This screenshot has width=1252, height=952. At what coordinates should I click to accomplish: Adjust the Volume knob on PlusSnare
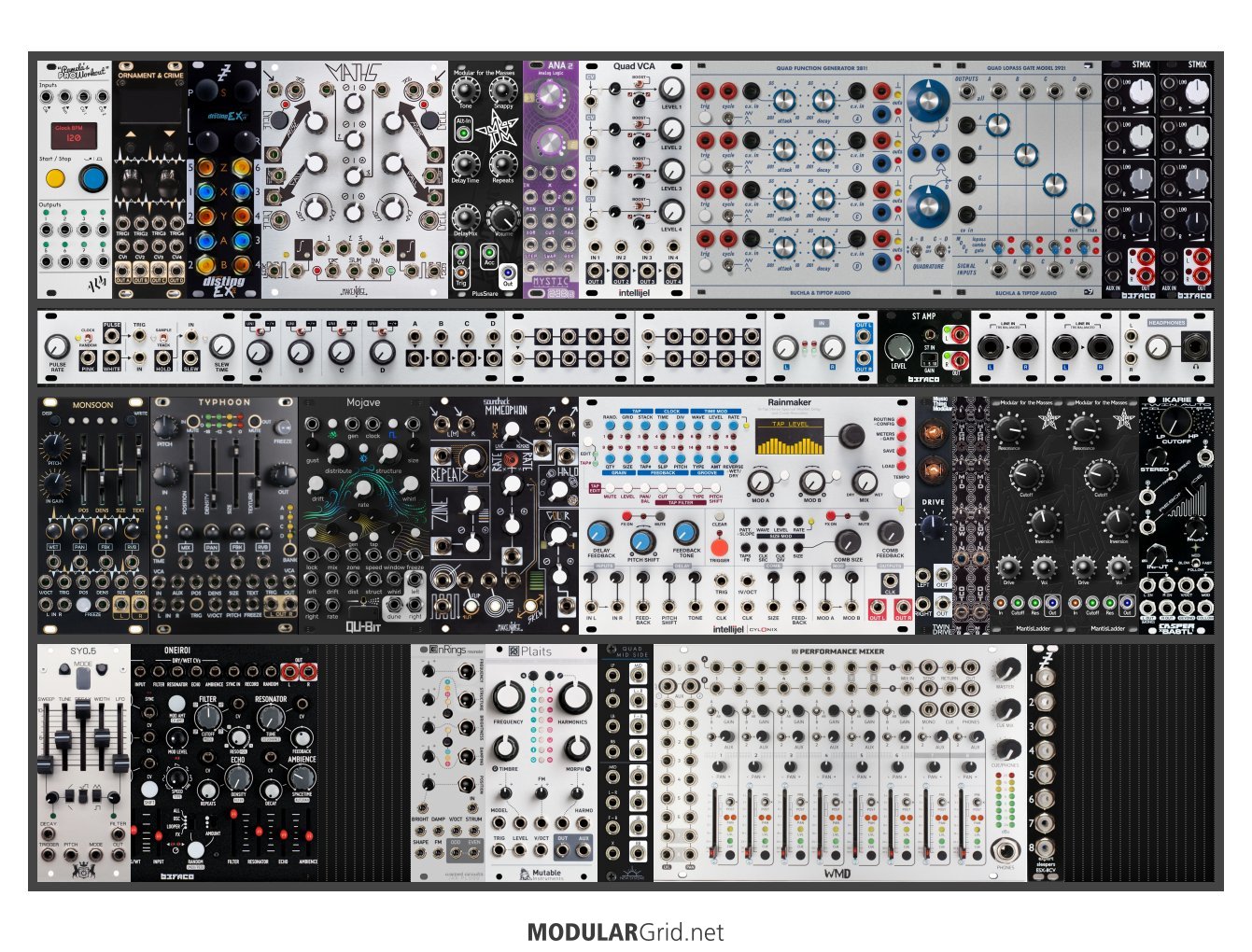point(503,218)
